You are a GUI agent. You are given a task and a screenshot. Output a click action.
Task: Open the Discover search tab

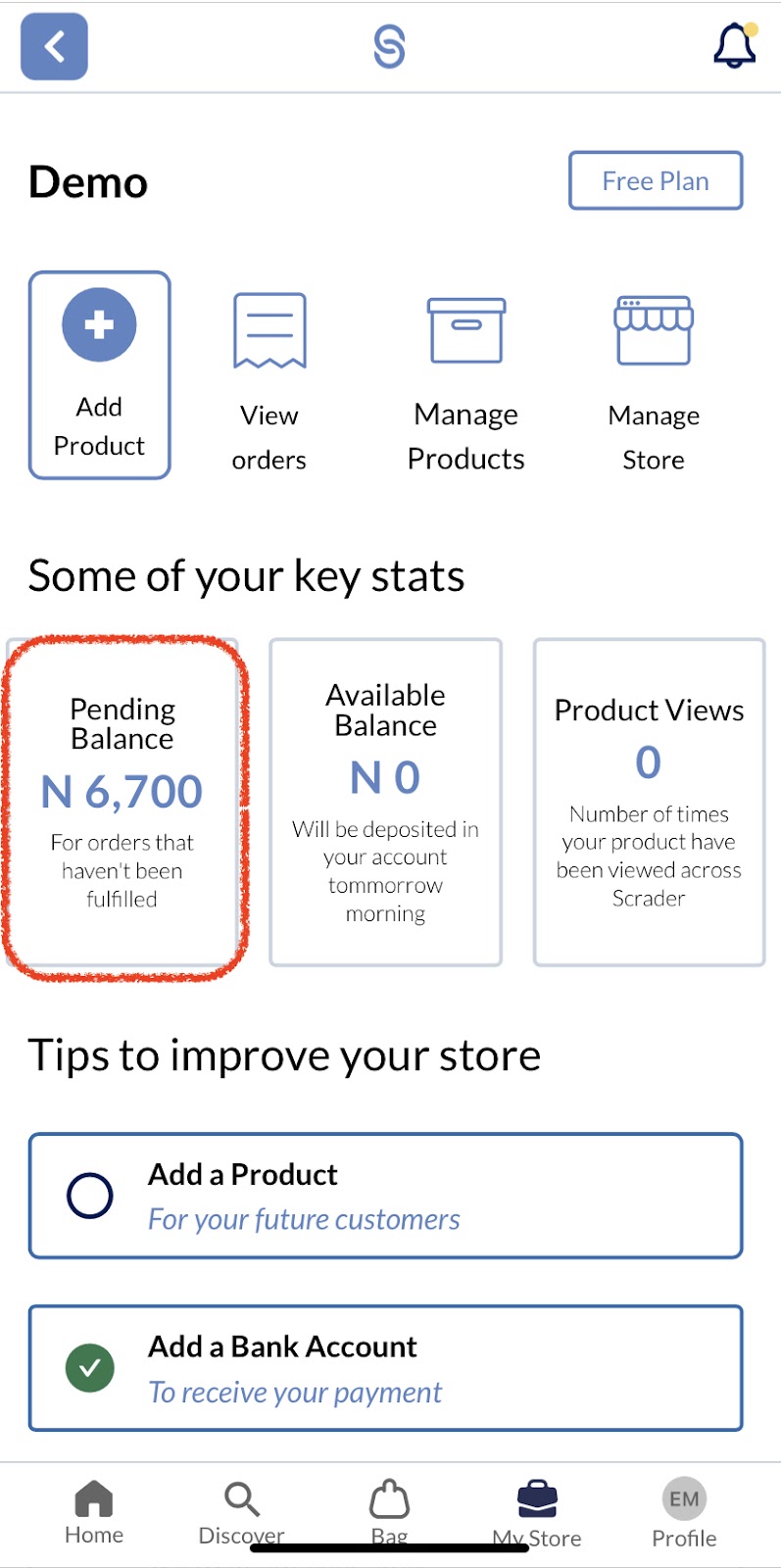click(x=241, y=1511)
